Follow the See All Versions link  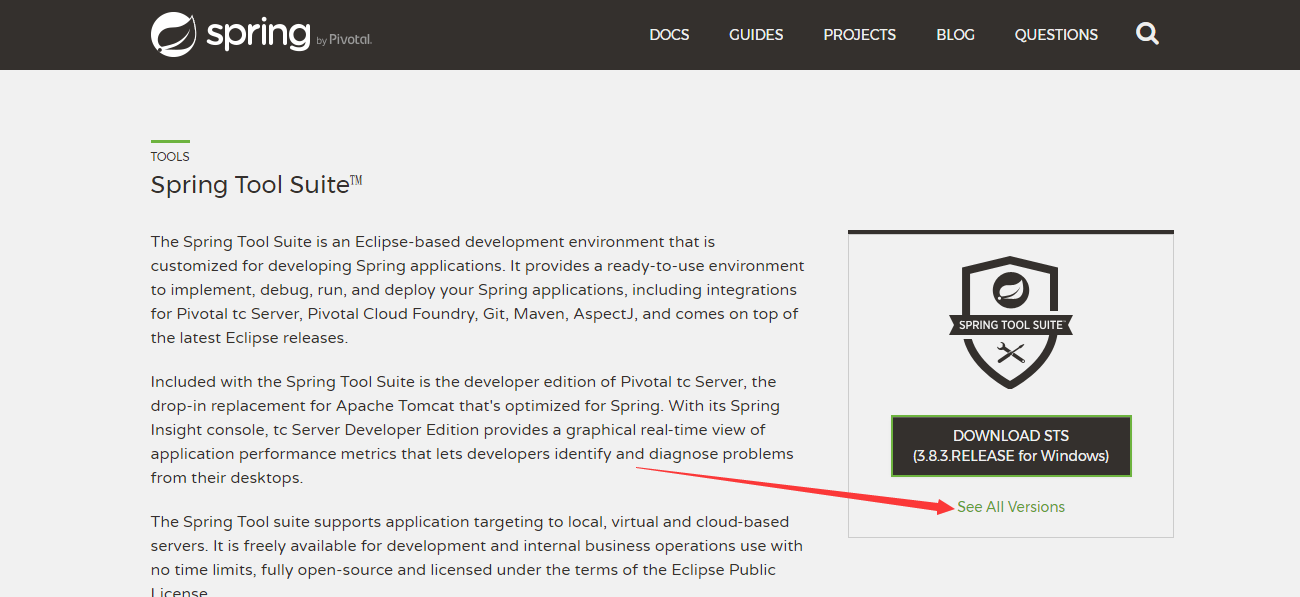click(x=1011, y=507)
